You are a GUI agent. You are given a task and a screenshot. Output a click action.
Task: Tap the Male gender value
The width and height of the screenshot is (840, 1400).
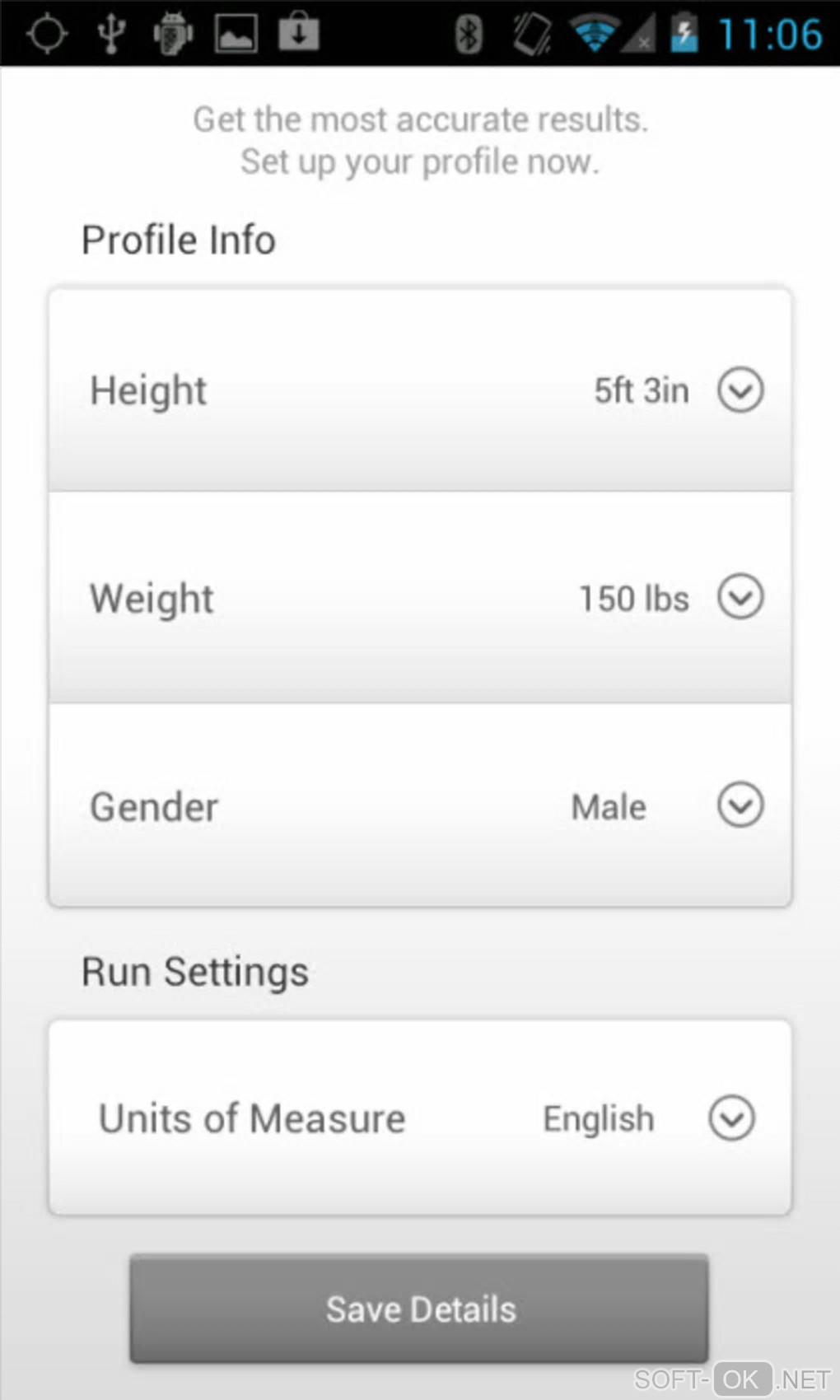click(609, 807)
